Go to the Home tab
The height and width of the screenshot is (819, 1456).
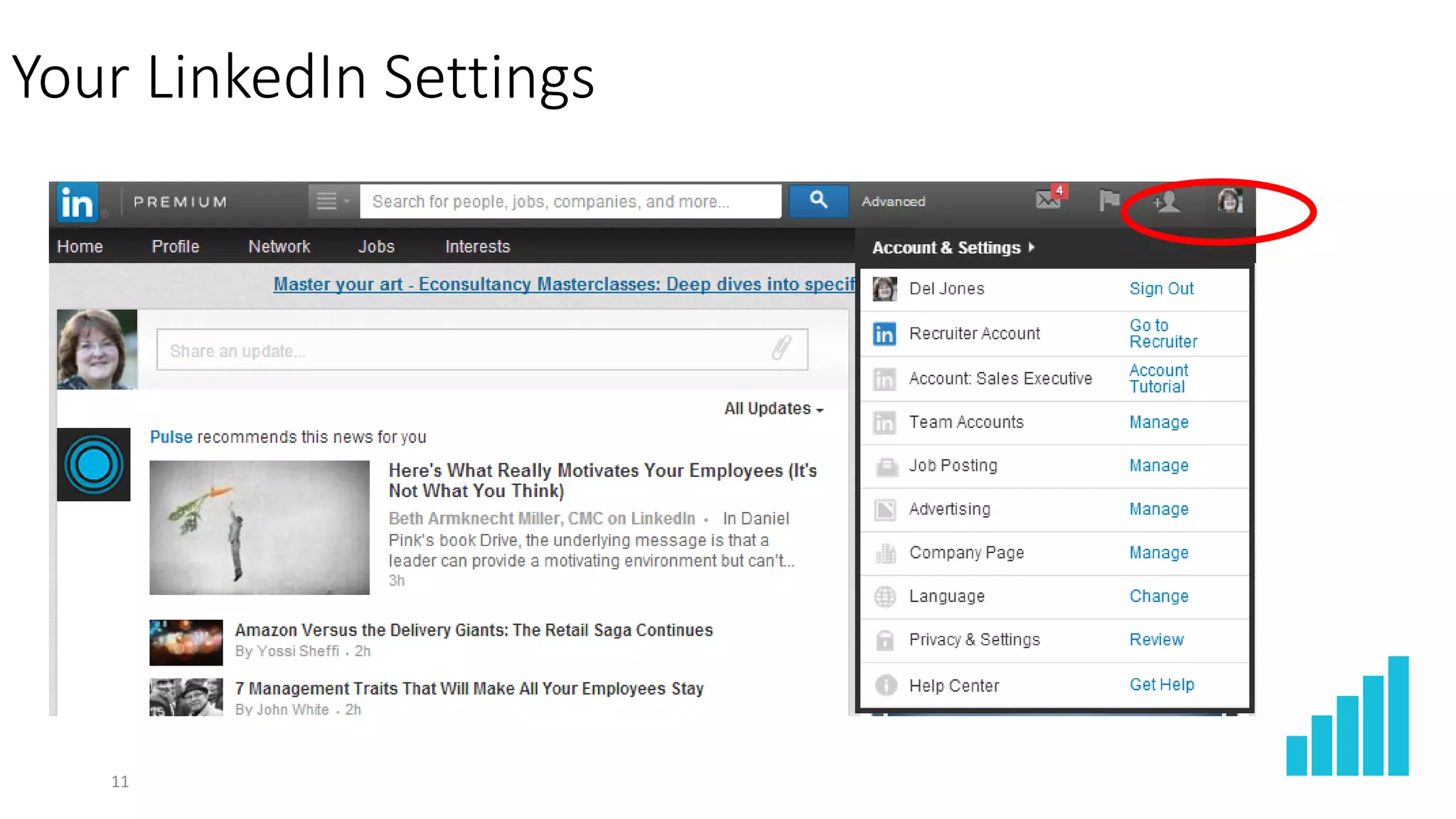[x=80, y=247]
